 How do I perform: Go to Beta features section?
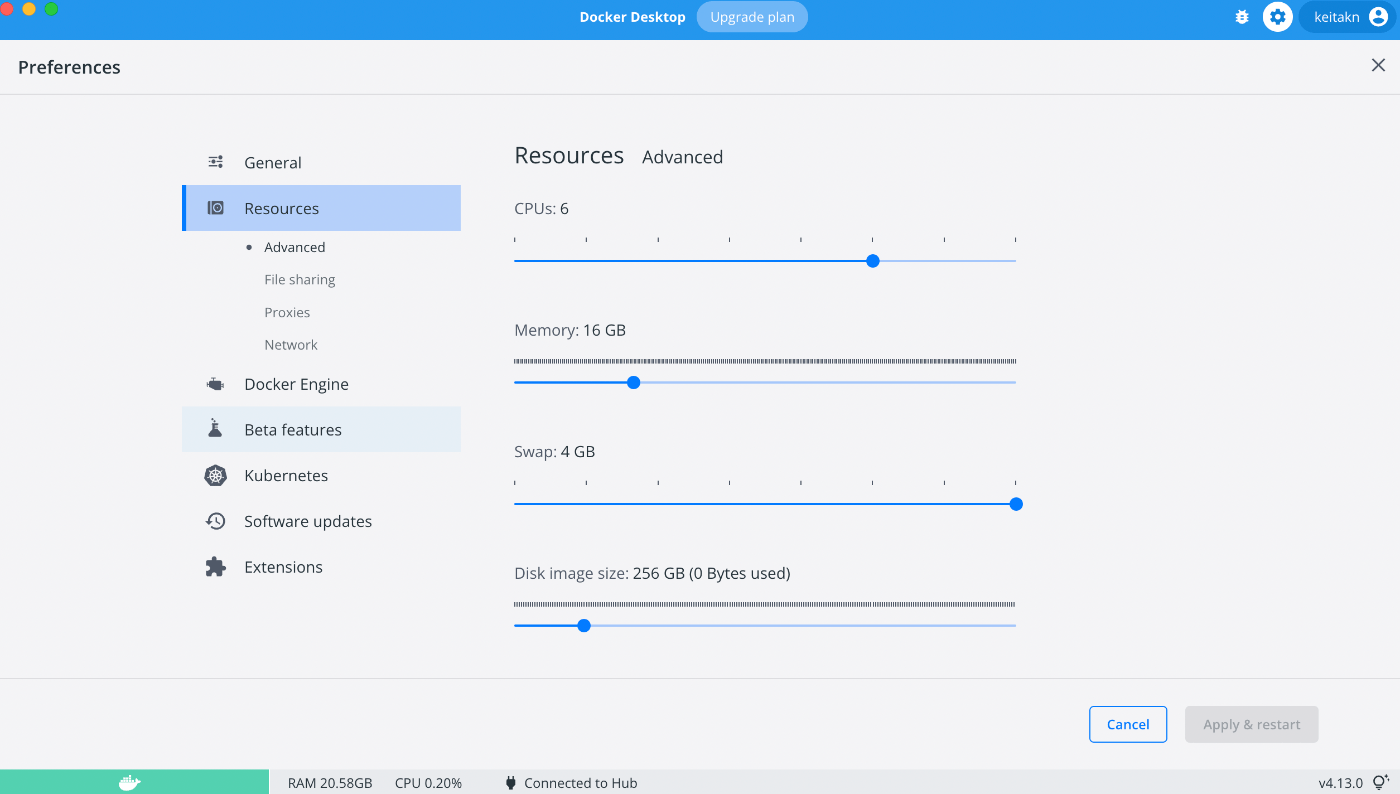(x=321, y=429)
